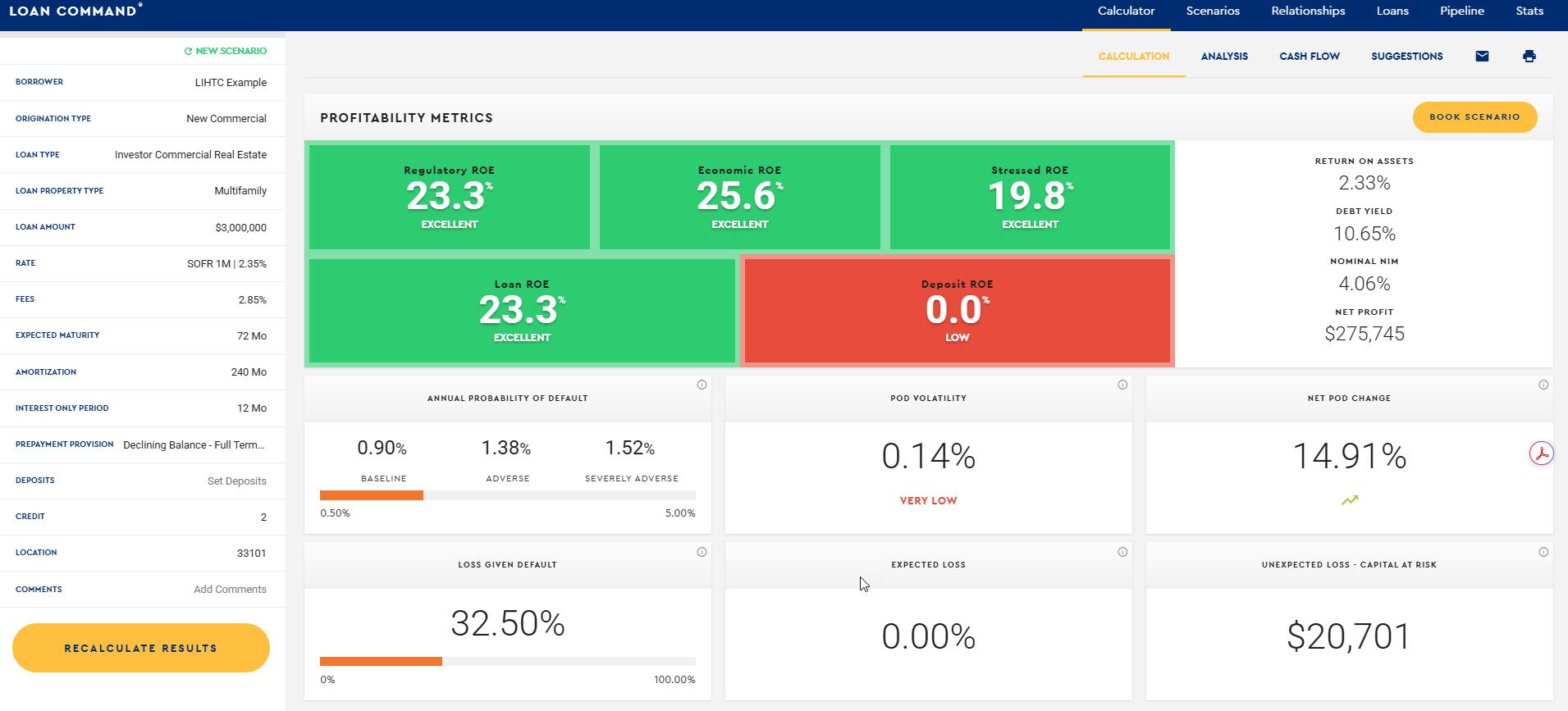Viewport: 1568px width, 711px height.
Task: Edit Amortization 240 Mo value
Action: 143,371
